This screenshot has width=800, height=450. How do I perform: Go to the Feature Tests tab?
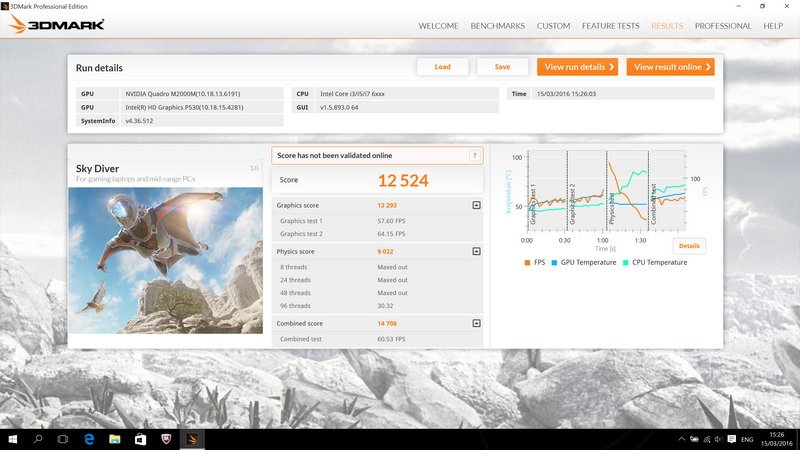[610, 26]
